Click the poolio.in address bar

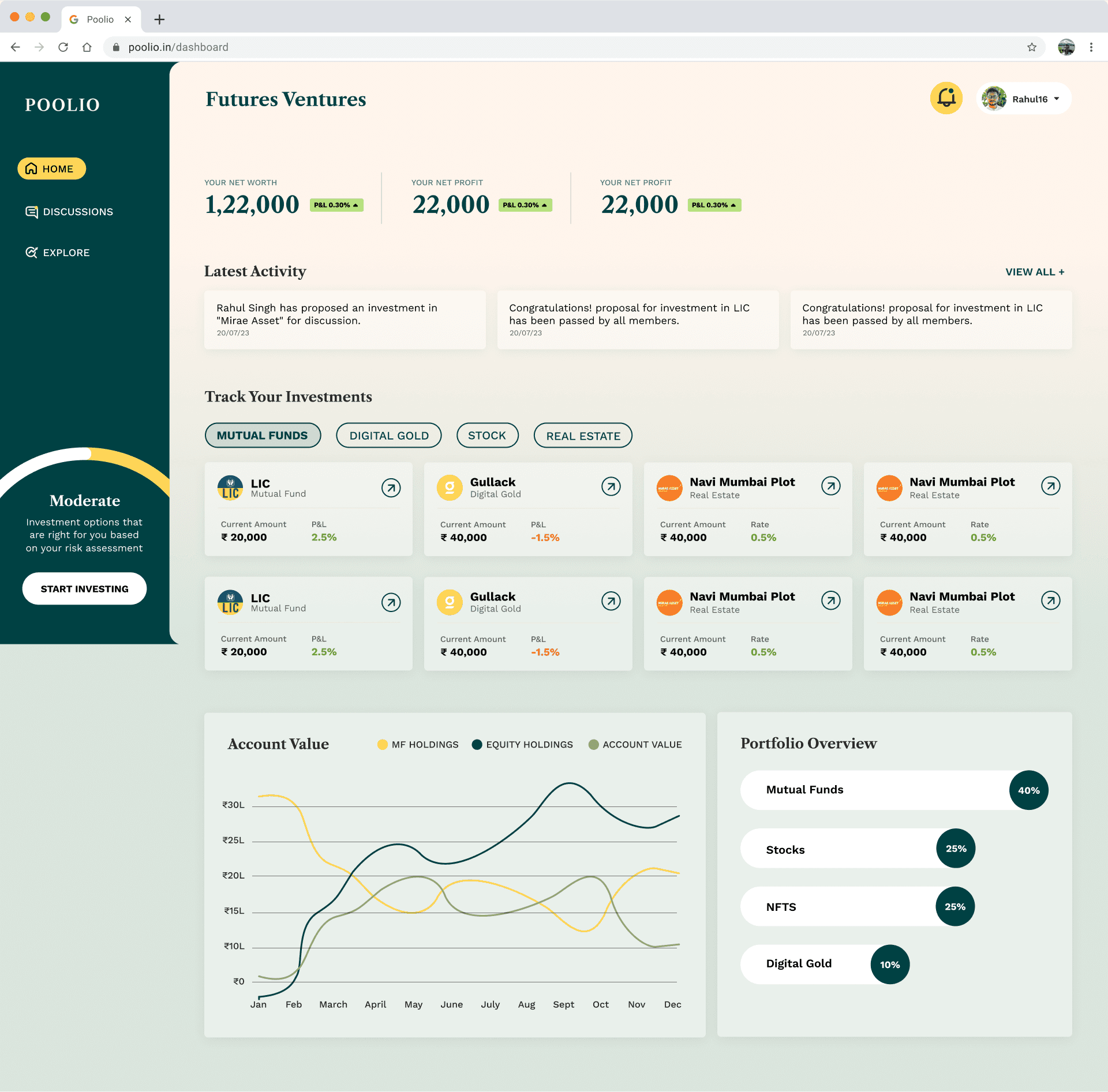pyautogui.click(x=178, y=47)
